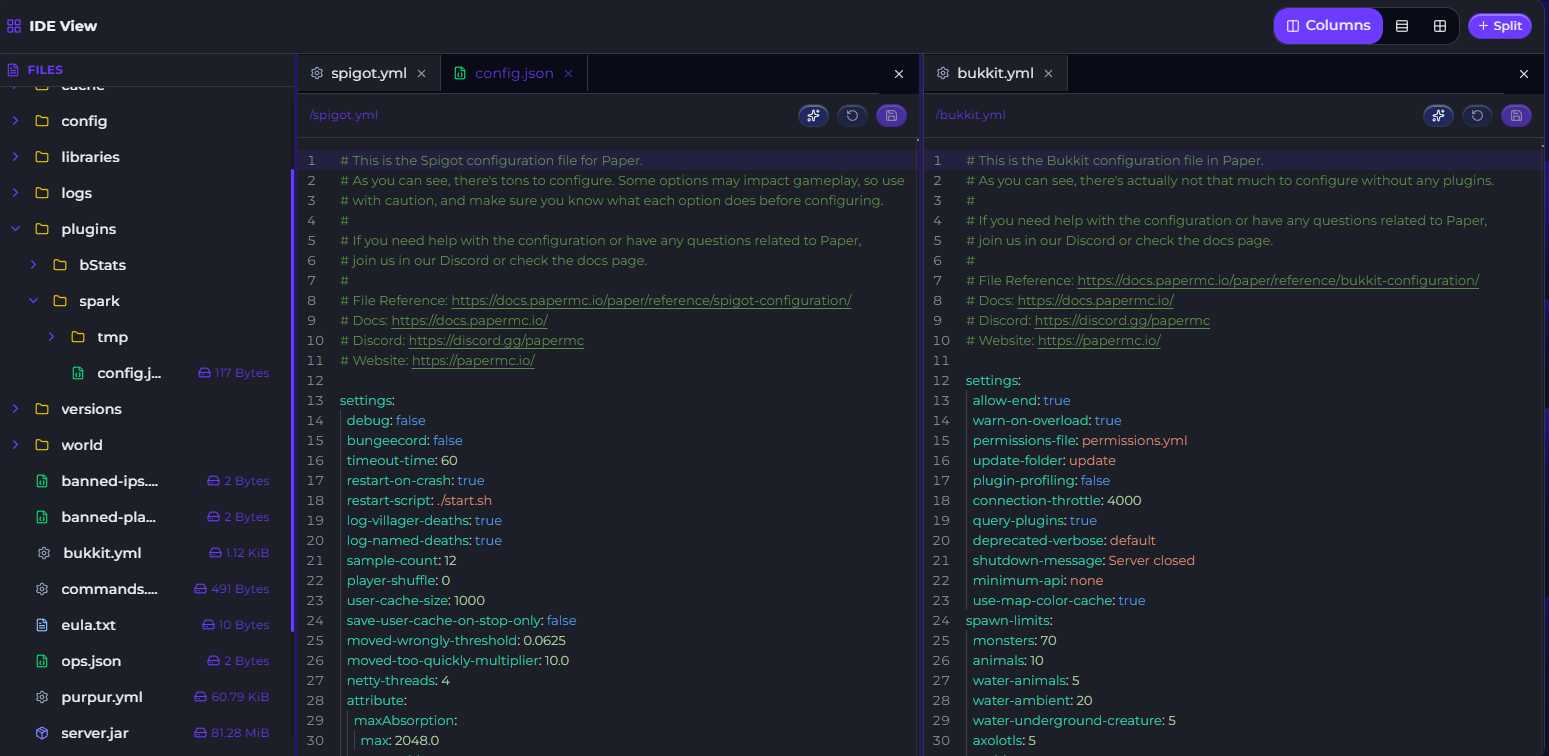Viewport: 1549px width, 756px height.
Task: Click the ops.json file icon
Action: 42,661
